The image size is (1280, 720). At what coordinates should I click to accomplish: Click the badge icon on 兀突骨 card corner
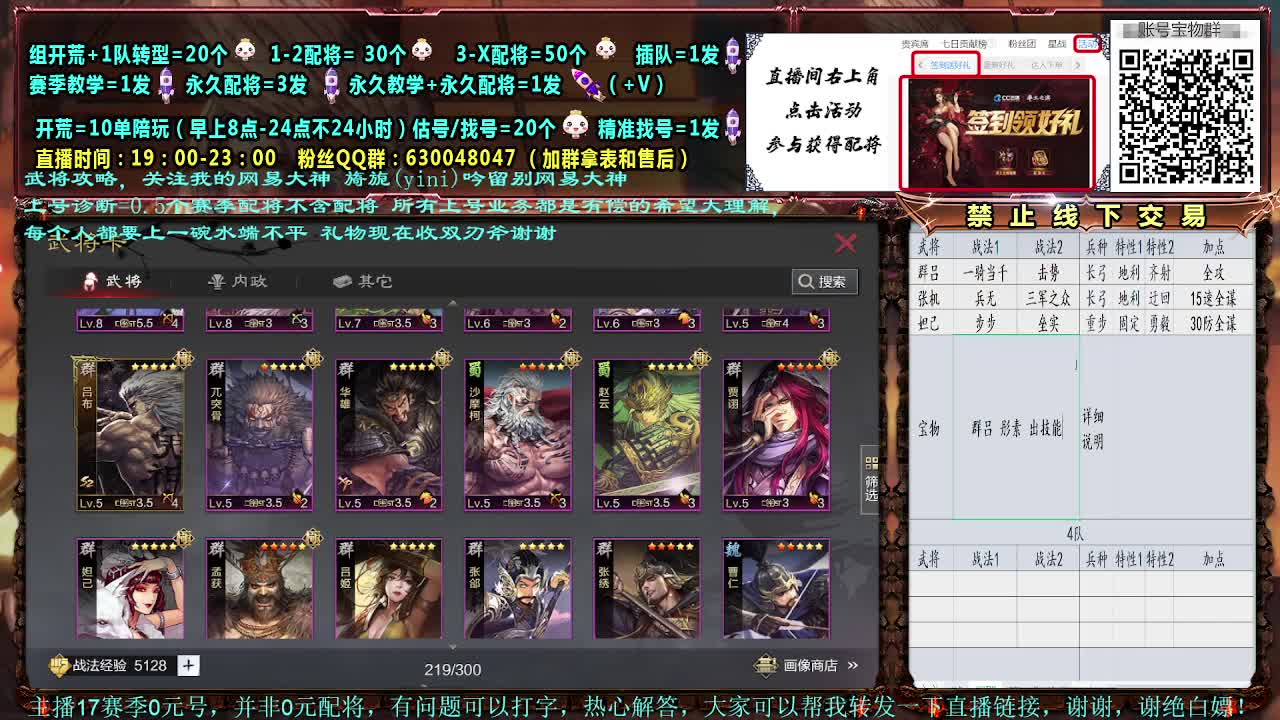pos(313,359)
